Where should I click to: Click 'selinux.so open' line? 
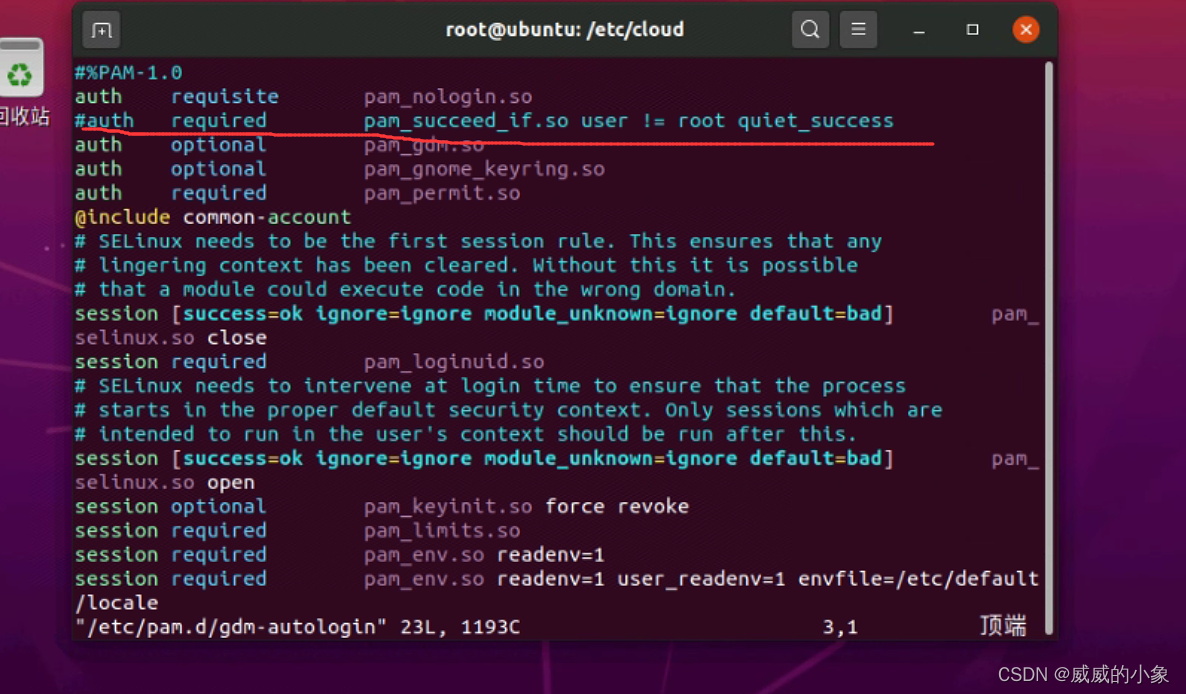tap(164, 482)
